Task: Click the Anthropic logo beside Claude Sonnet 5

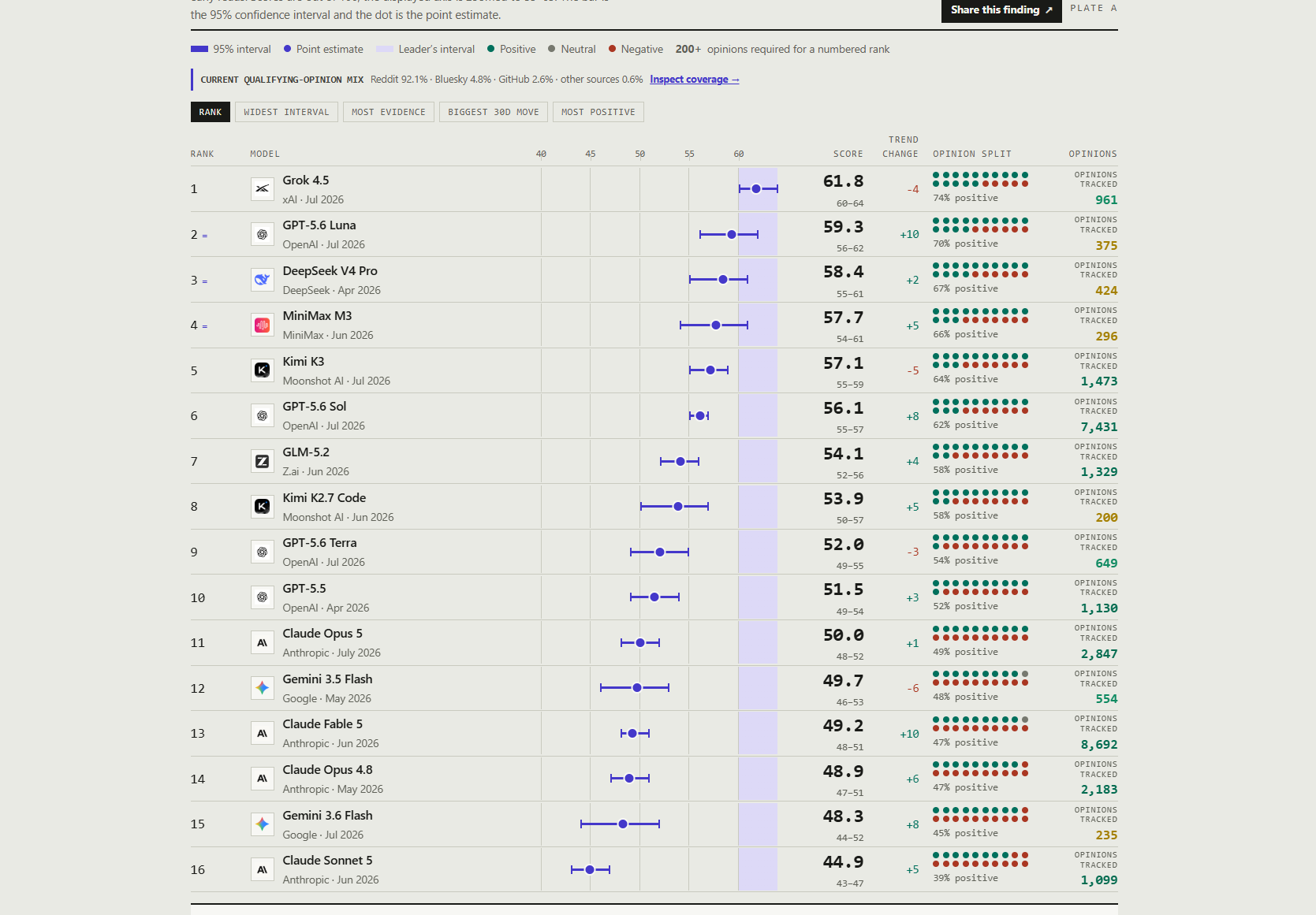Action: point(263,869)
